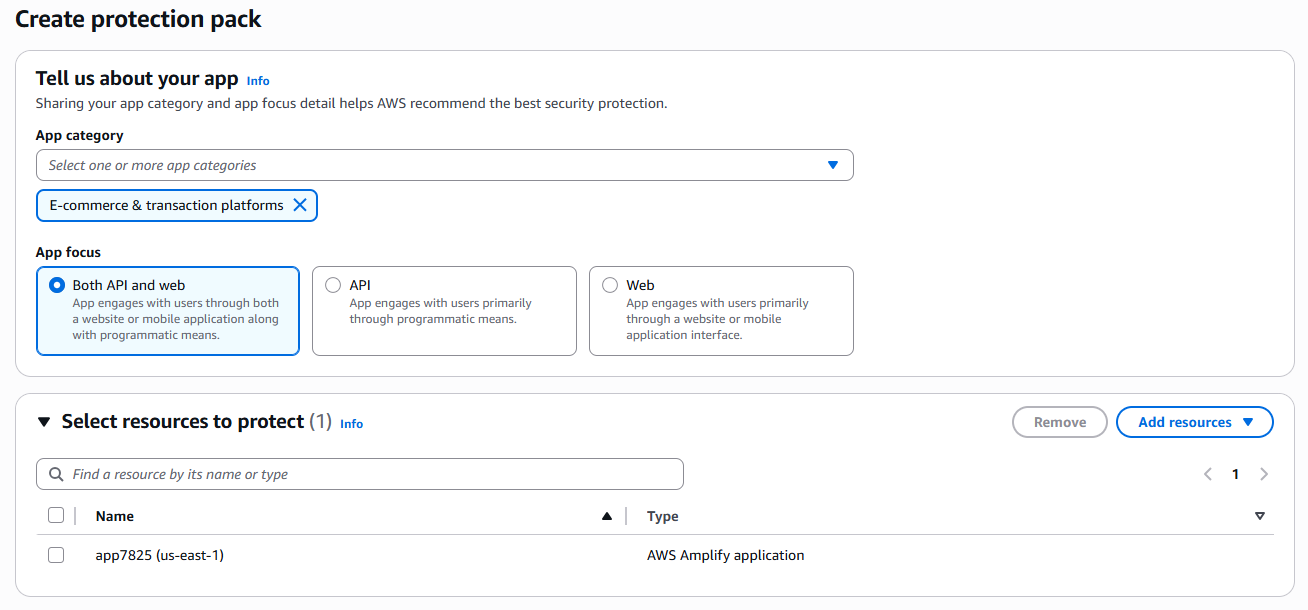1308x610 pixels.
Task: Open the App category dropdown
Action: click(x=444, y=165)
